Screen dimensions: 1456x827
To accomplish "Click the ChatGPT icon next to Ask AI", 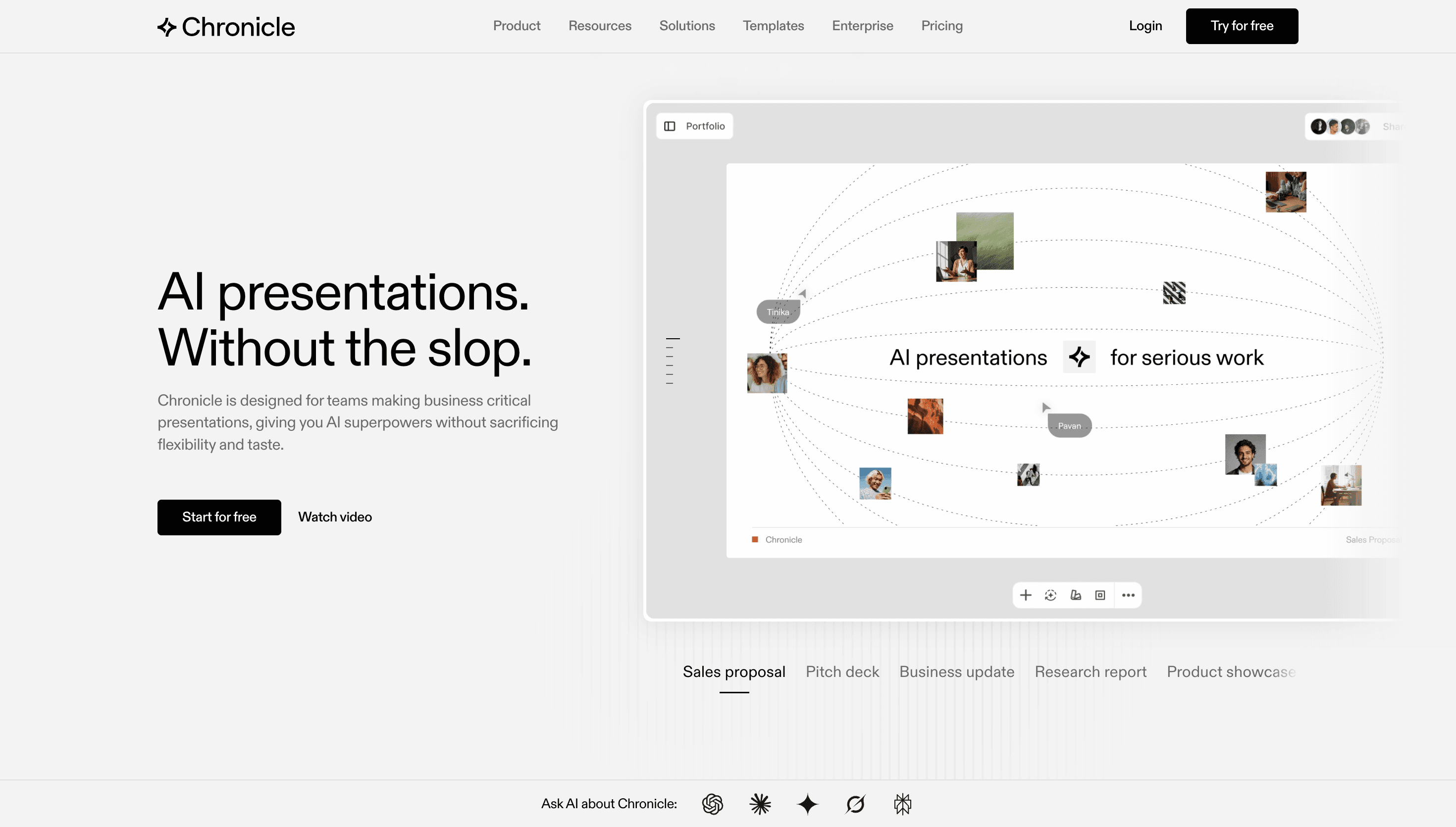I will click(x=712, y=804).
